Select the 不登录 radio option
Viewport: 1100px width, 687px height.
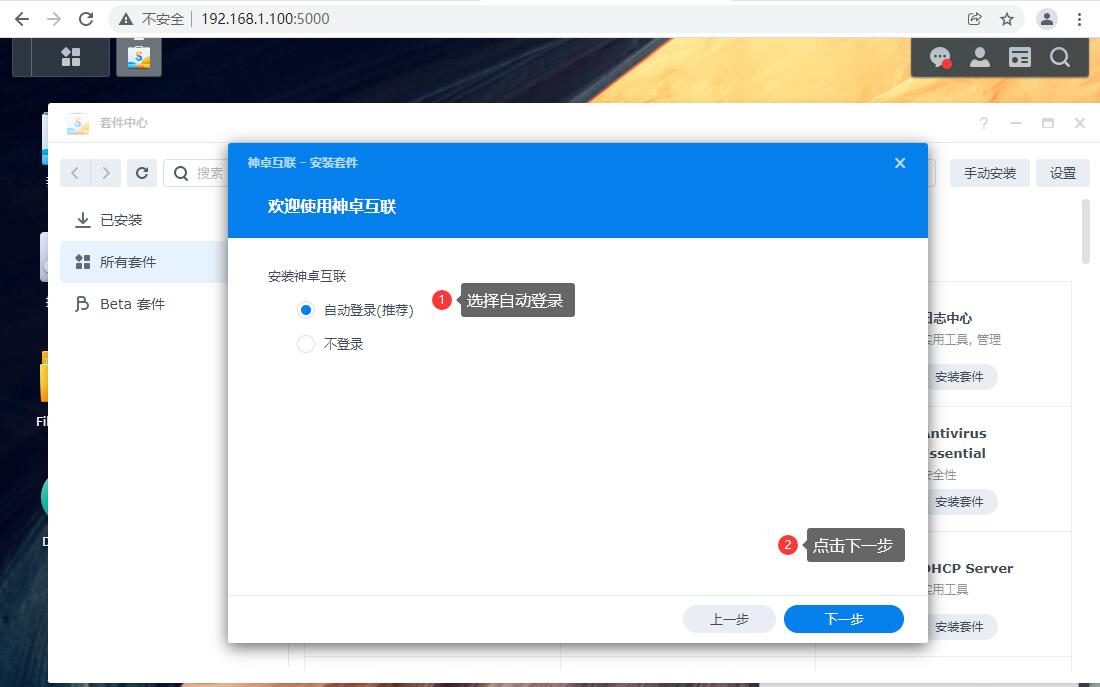[x=306, y=344]
